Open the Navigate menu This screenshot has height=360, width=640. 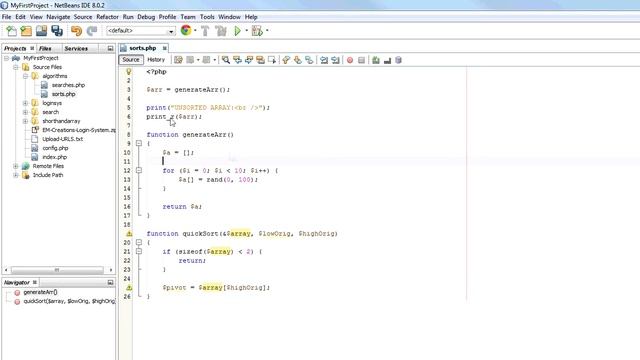(x=58, y=17)
